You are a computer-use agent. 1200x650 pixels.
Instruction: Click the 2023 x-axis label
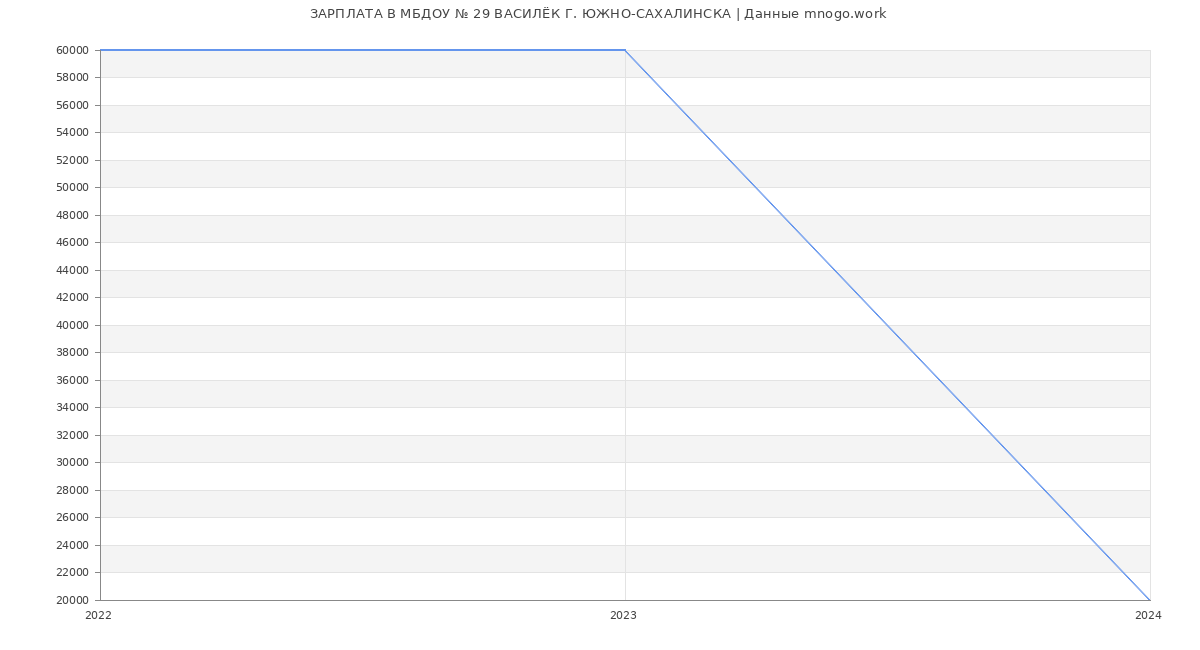tap(623, 616)
